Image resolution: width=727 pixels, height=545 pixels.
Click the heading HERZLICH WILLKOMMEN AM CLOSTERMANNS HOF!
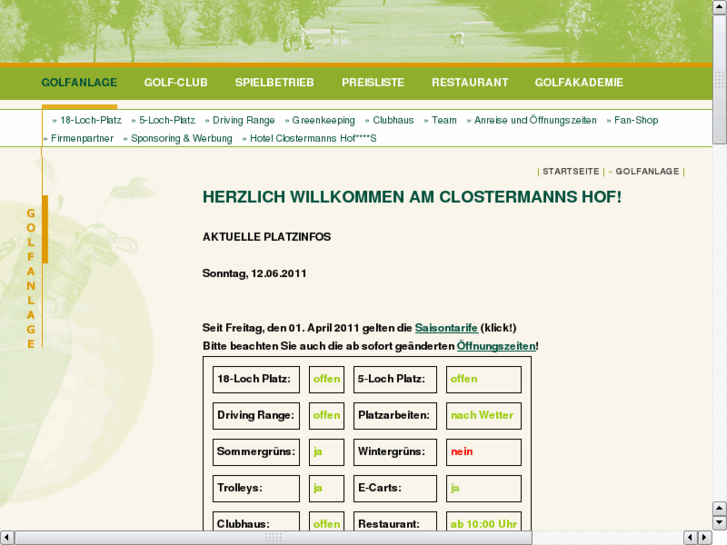point(412,197)
